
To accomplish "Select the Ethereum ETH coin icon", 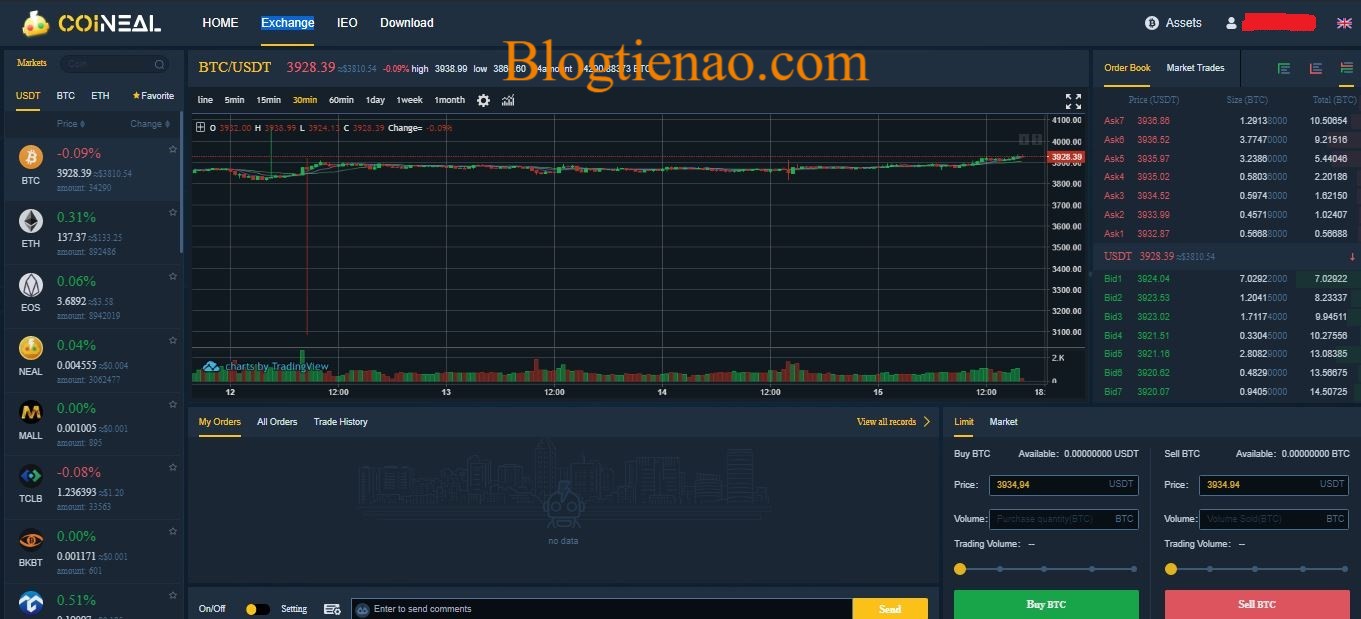I will pyautogui.click(x=31, y=221).
